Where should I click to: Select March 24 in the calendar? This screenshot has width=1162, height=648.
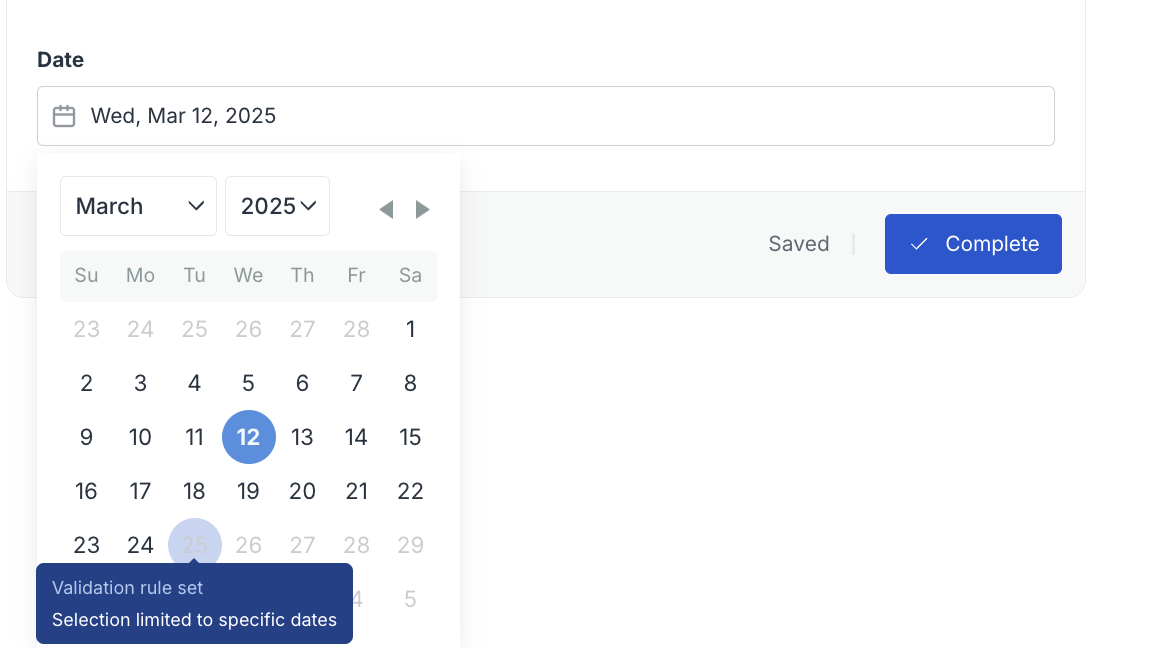140,545
